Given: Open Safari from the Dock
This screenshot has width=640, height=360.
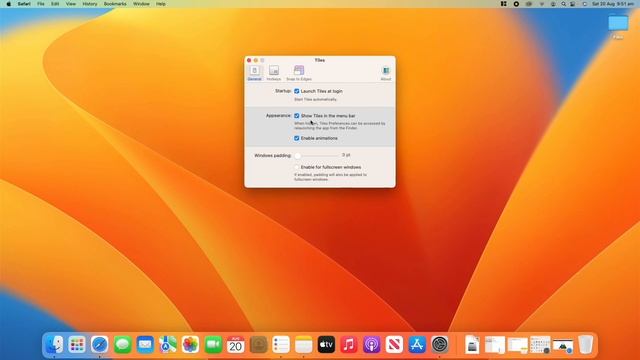Looking at the screenshot, I should (100, 345).
